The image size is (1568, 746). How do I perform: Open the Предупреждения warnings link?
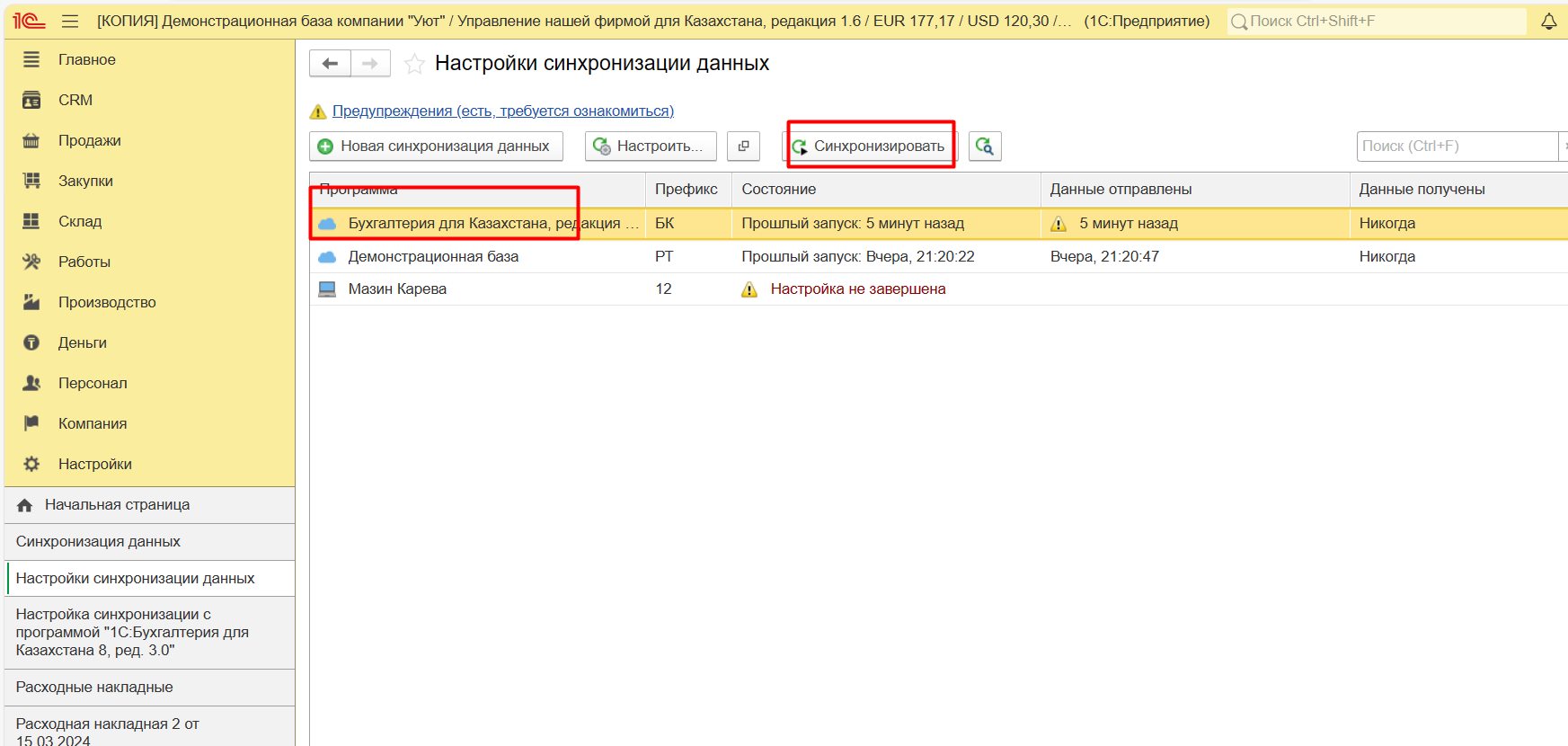tap(502, 111)
